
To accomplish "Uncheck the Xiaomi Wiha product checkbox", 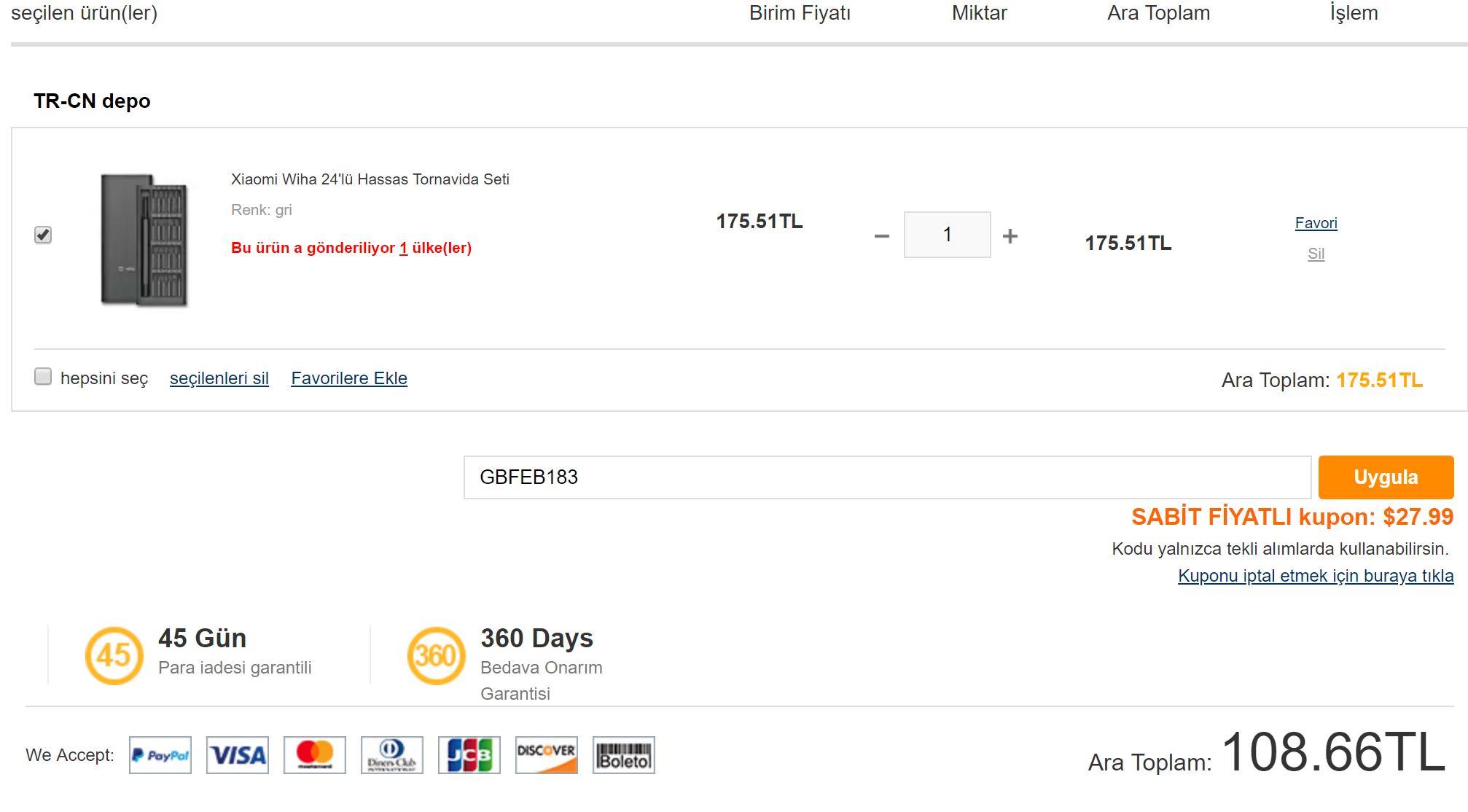I will (x=43, y=235).
